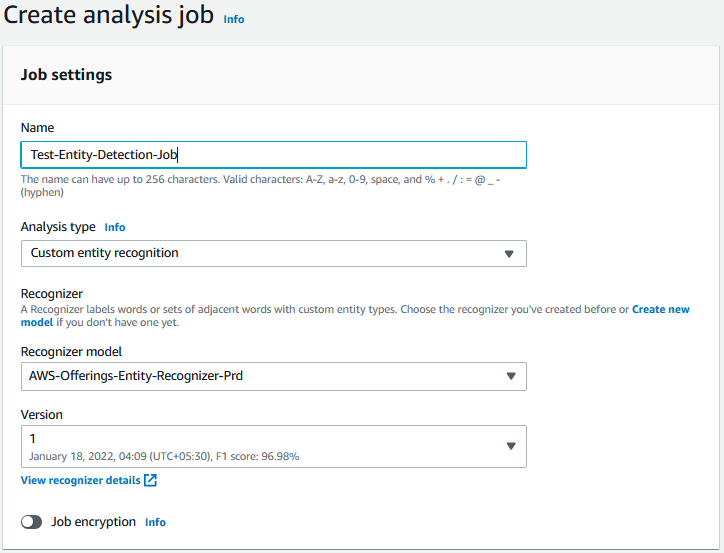Focus the Name field containing Test-Entity-Detection-Job
Screen dimensions: 724x553
273,155
